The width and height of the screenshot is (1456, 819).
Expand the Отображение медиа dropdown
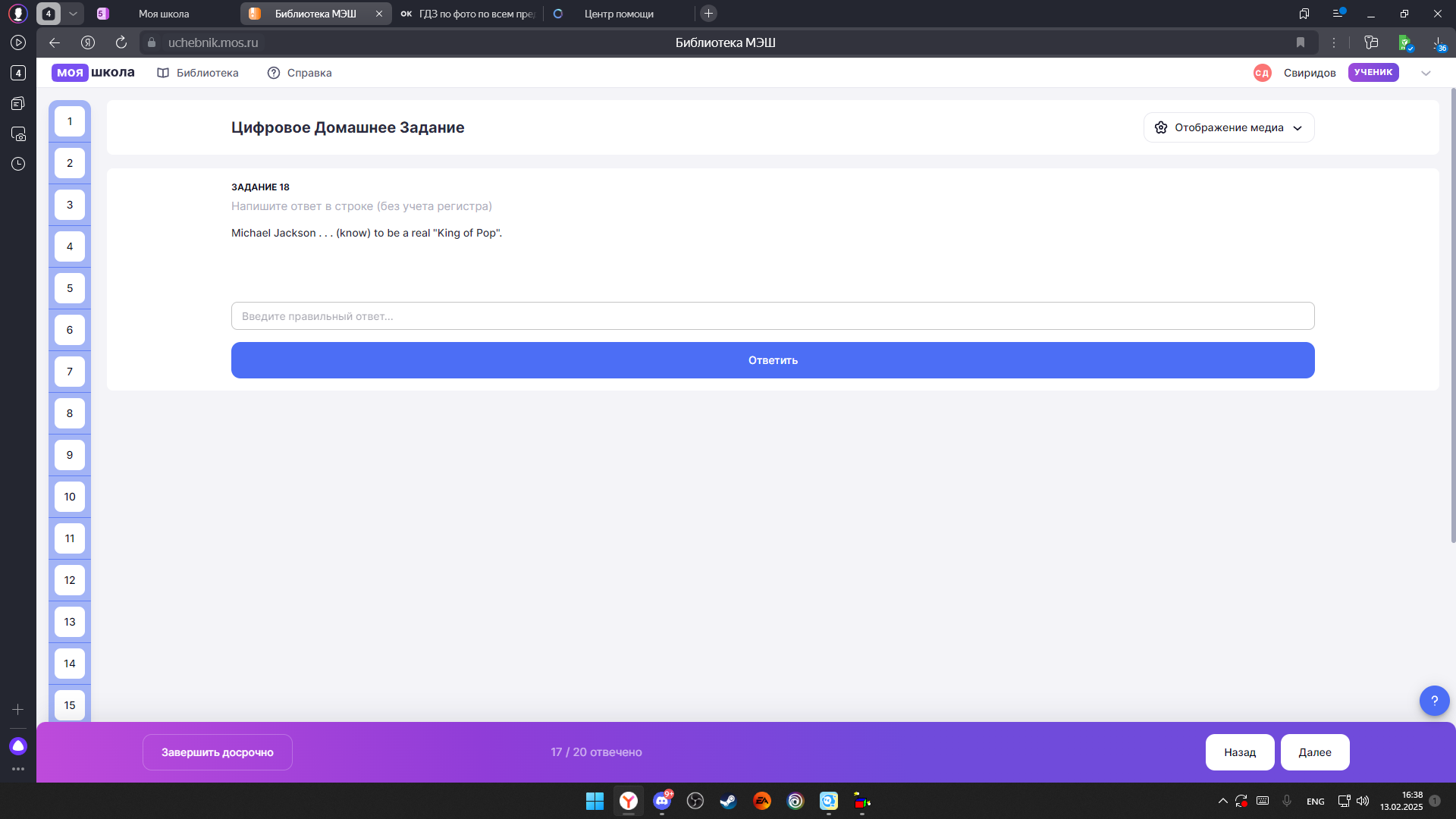coord(1228,127)
